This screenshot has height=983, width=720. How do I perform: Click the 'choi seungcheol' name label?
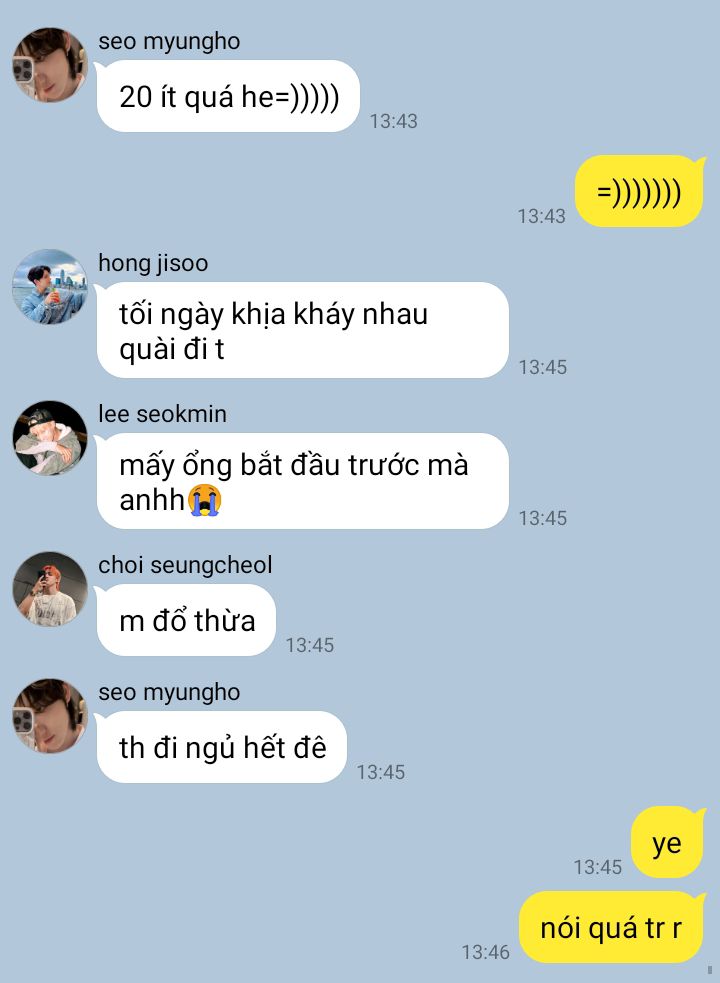pyautogui.click(x=185, y=565)
